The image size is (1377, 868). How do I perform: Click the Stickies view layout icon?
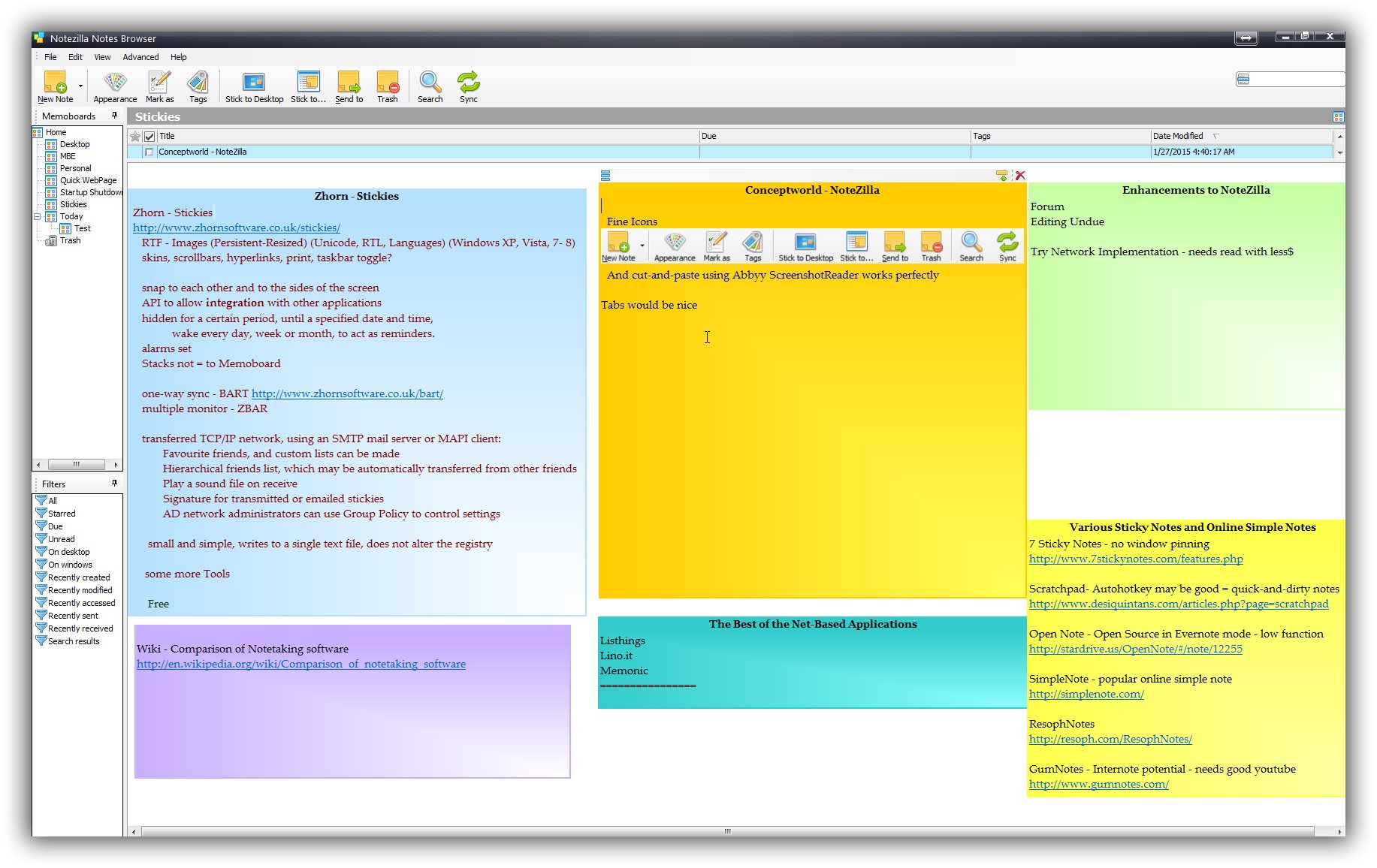point(1338,117)
